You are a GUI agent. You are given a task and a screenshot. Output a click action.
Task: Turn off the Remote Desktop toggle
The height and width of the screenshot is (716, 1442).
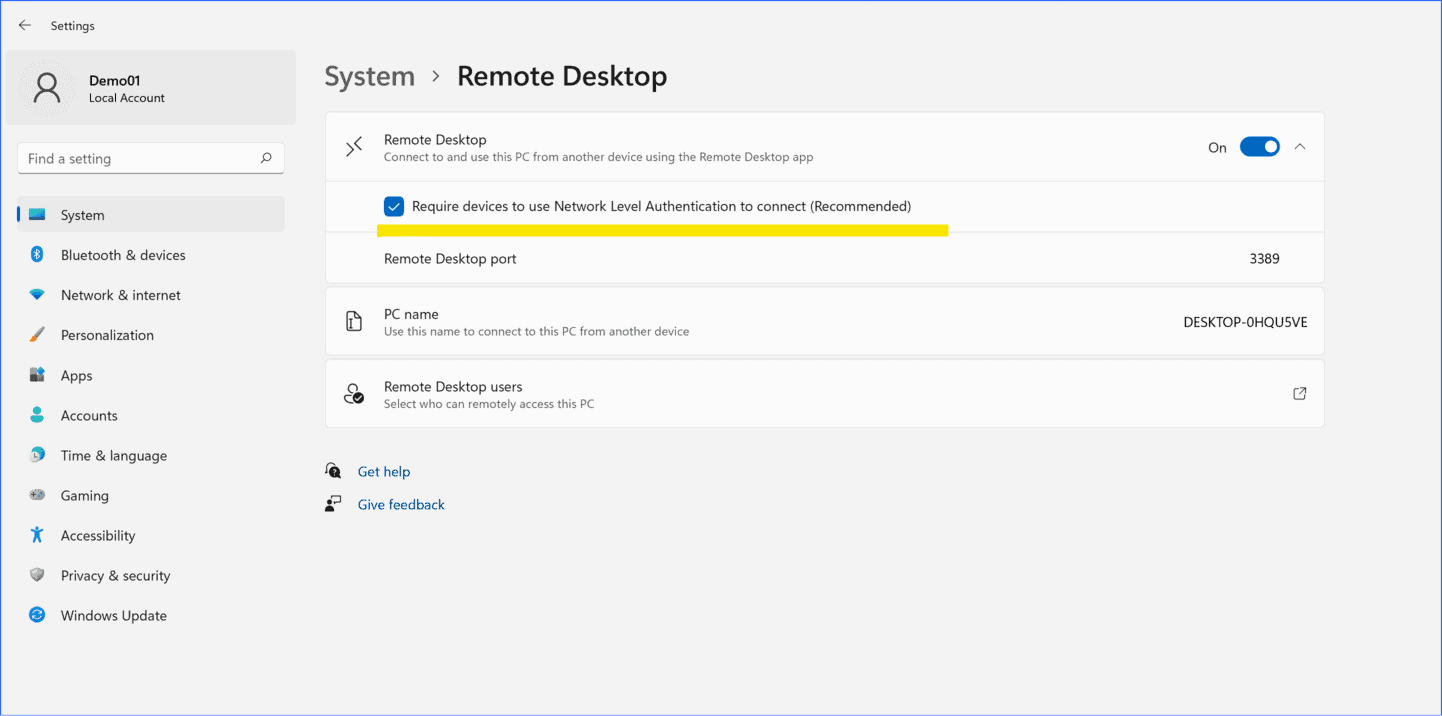(1260, 147)
